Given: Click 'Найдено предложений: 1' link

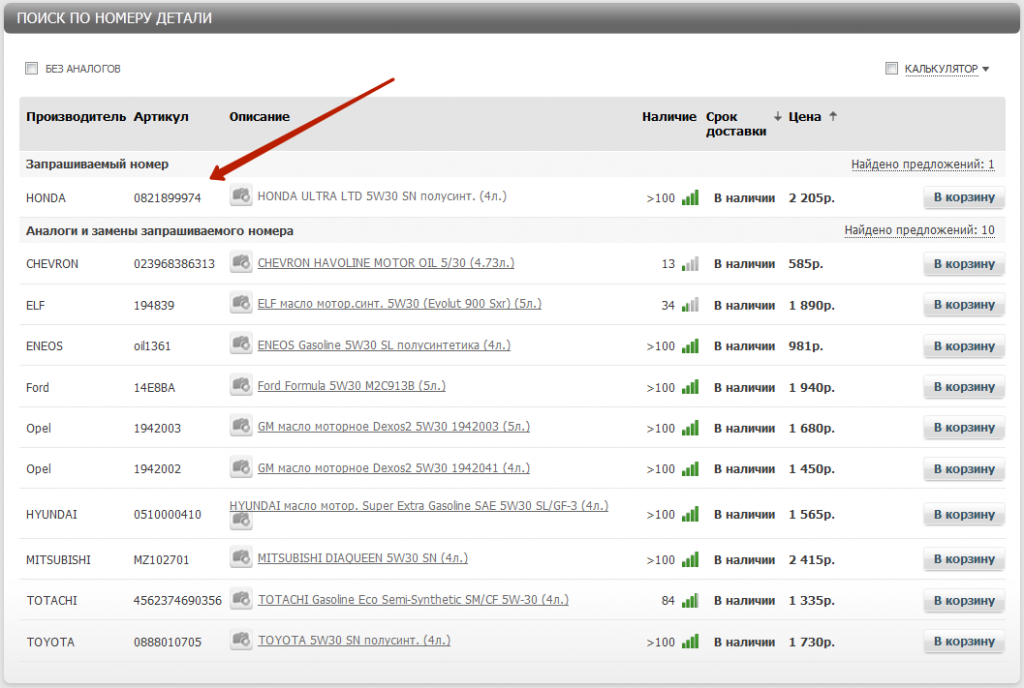Looking at the screenshot, I should point(923,164).
